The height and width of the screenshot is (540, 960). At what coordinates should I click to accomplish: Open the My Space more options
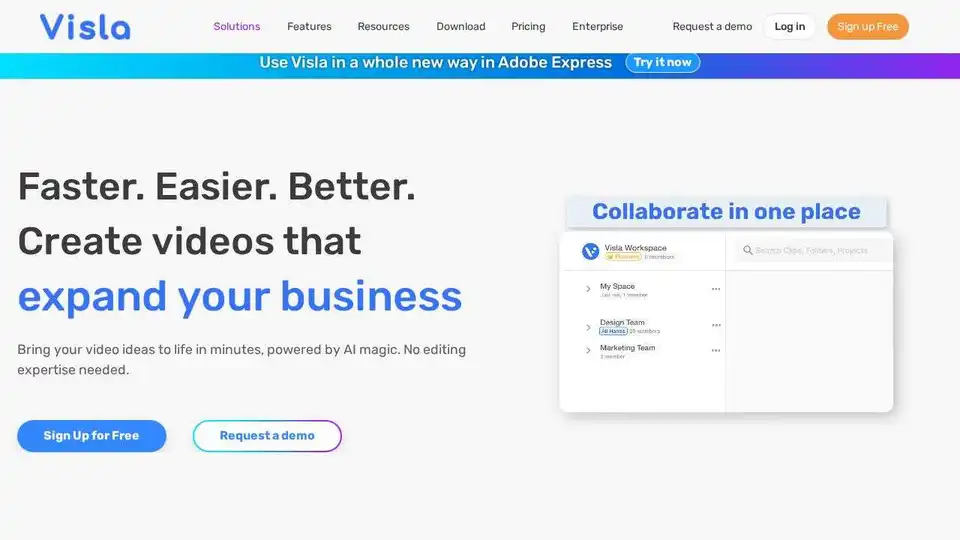(x=716, y=289)
